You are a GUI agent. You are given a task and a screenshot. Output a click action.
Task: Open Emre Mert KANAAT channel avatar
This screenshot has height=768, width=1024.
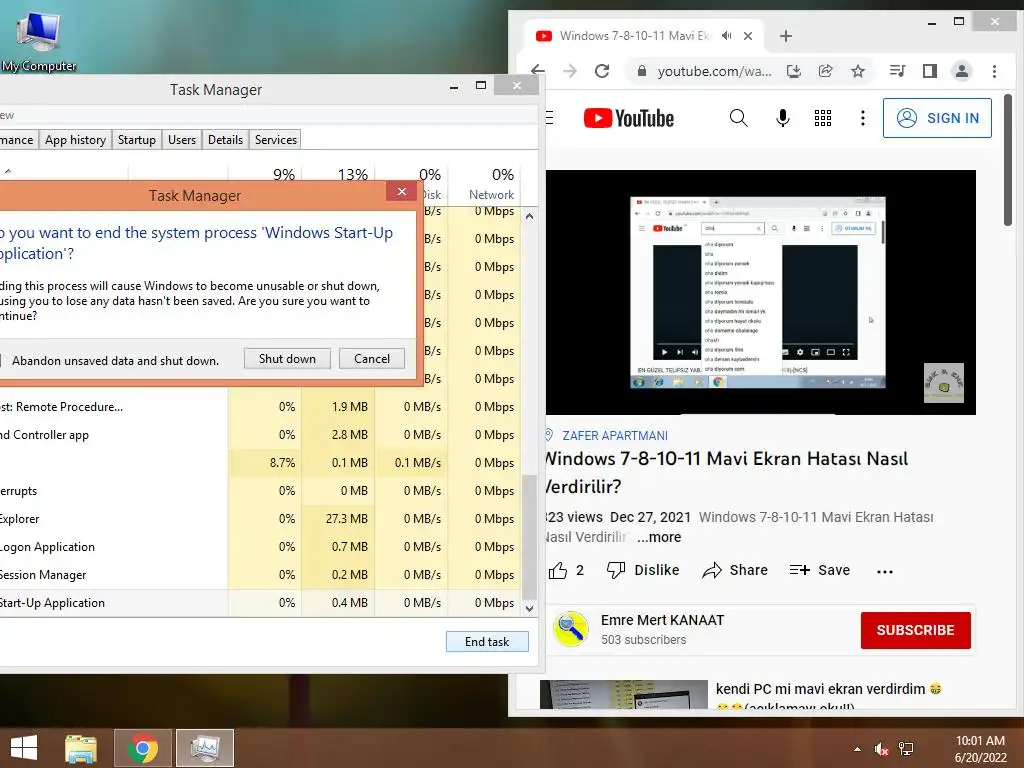[571, 629]
